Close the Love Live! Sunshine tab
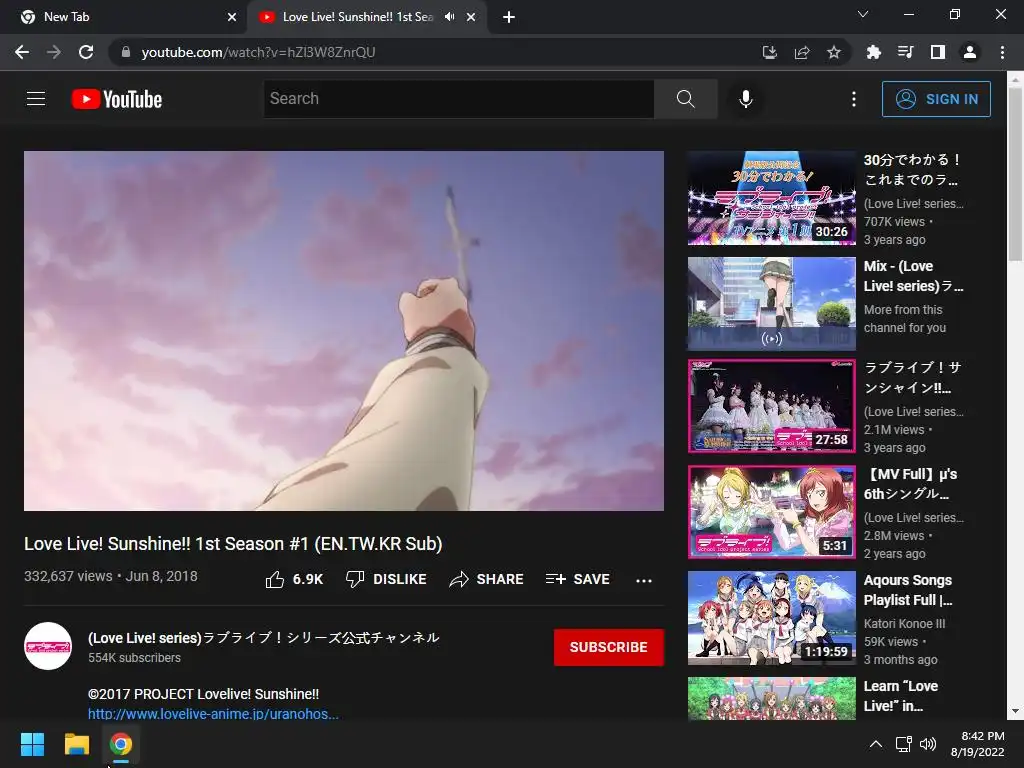The height and width of the screenshot is (768, 1024). pyautogui.click(x=471, y=17)
